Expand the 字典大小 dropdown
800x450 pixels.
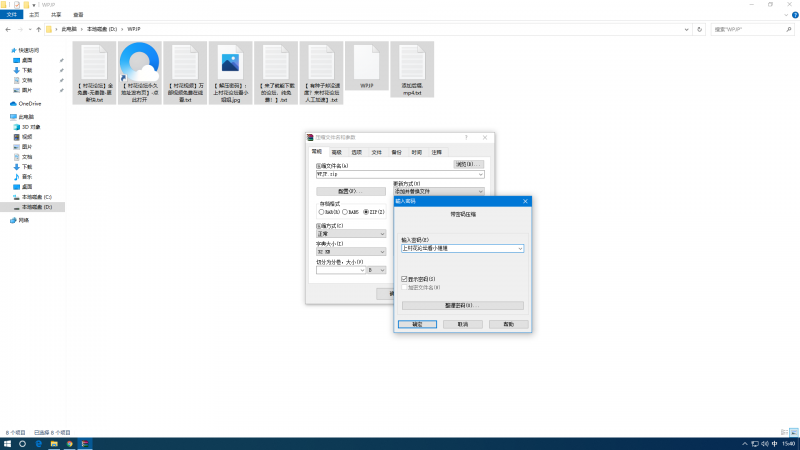point(381,252)
